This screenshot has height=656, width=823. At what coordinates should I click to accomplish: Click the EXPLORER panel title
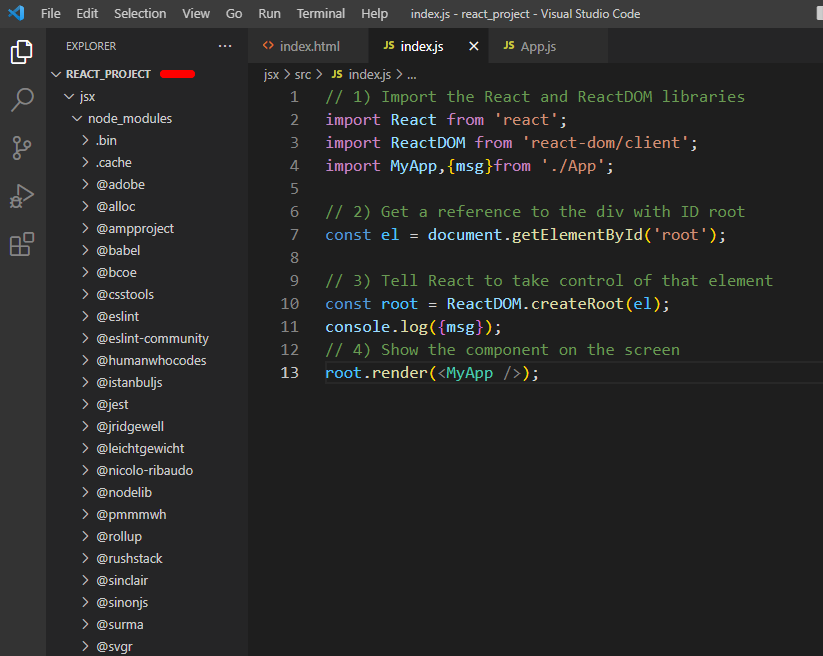tap(91, 46)
